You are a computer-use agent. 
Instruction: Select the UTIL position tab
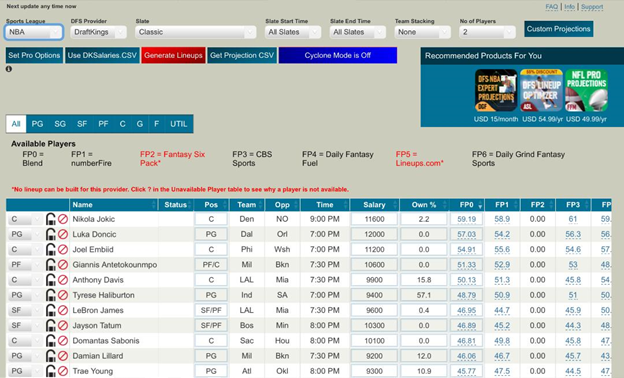(x=179, y=124)
